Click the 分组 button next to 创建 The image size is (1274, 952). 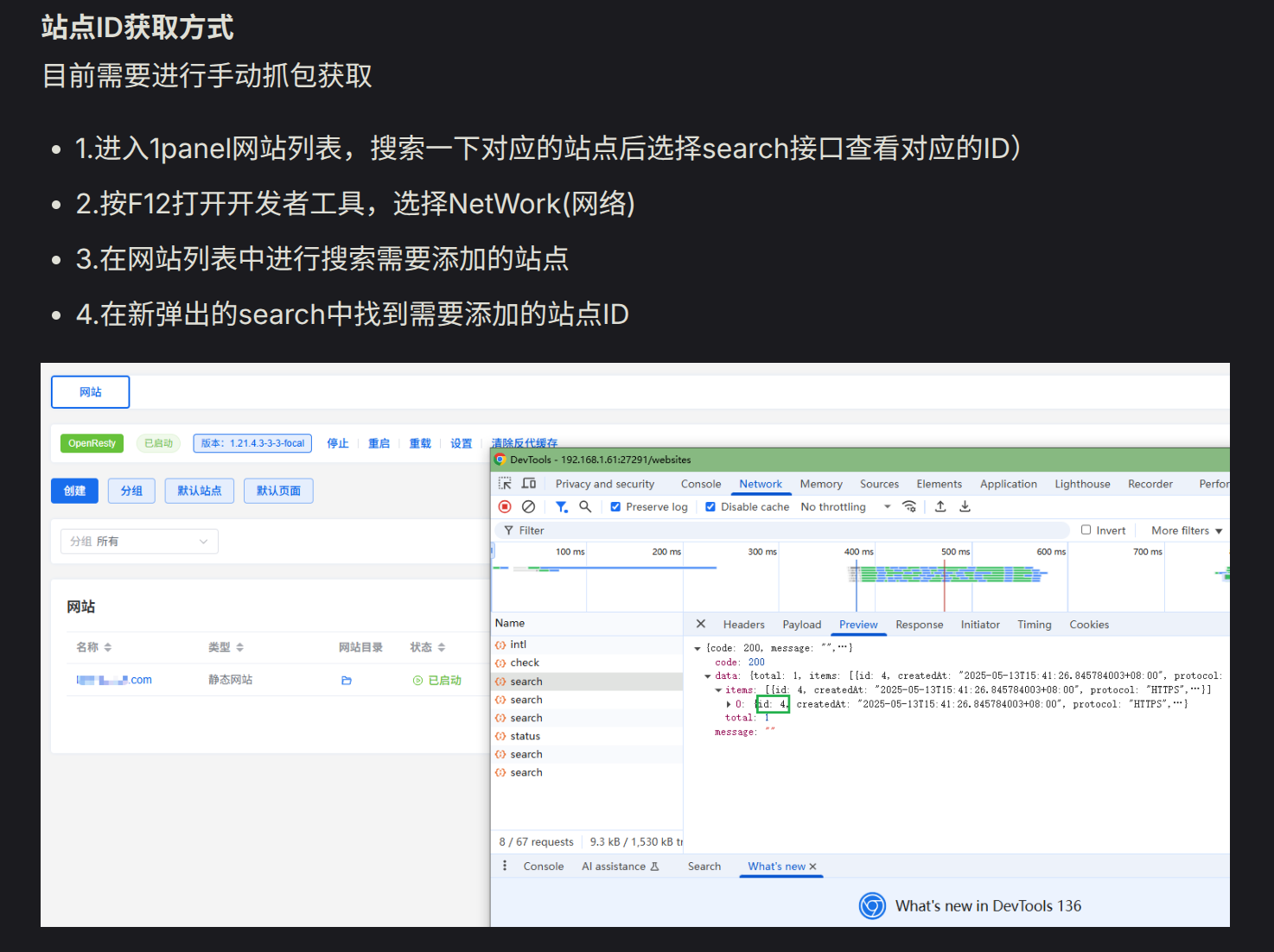131,491
